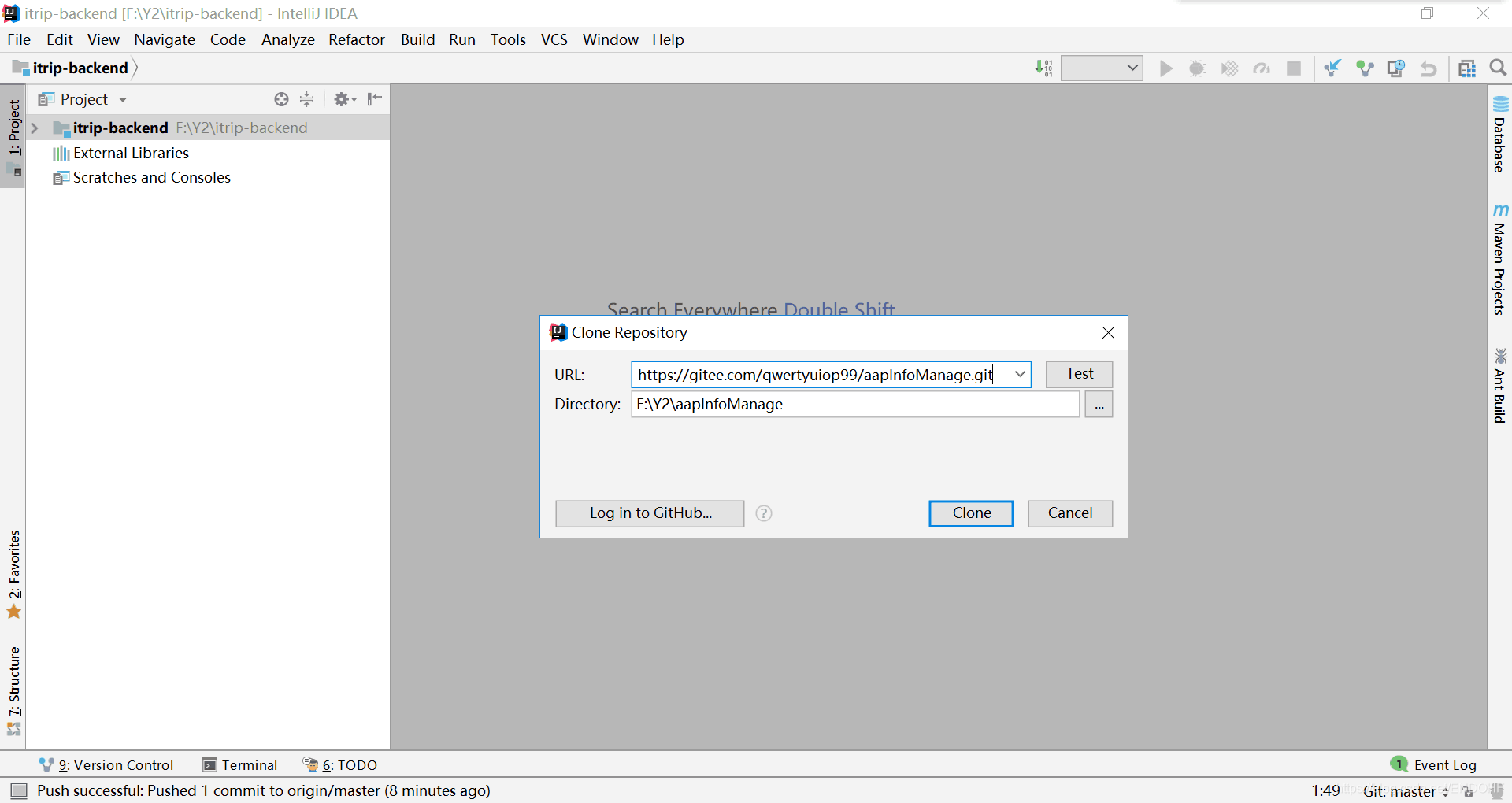Screen dimensions: 1512x803
Task: Open the 9: Version Control tab
Action: click(106, 765)
